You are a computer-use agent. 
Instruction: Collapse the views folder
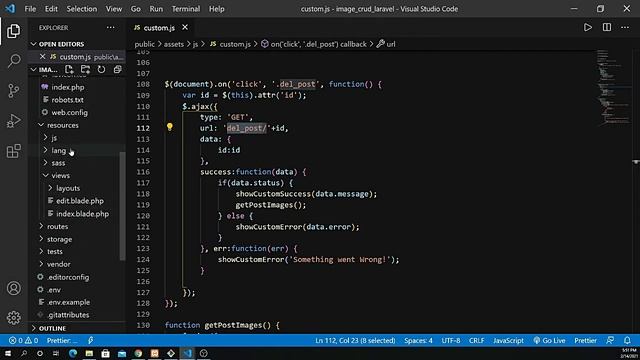click(x=60, y=176)
